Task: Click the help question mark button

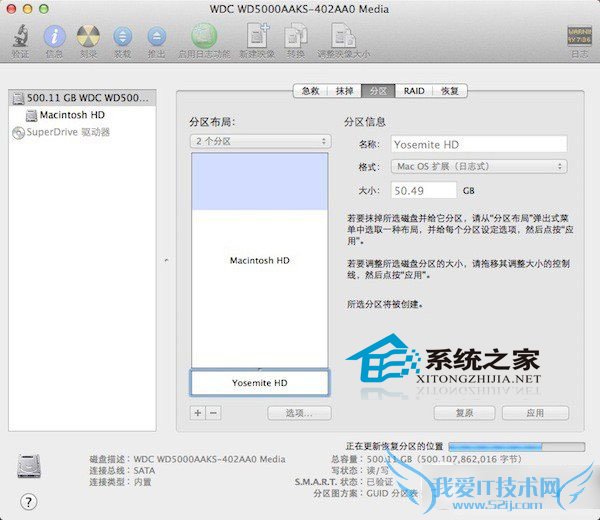Action: (x=28, y=502)
